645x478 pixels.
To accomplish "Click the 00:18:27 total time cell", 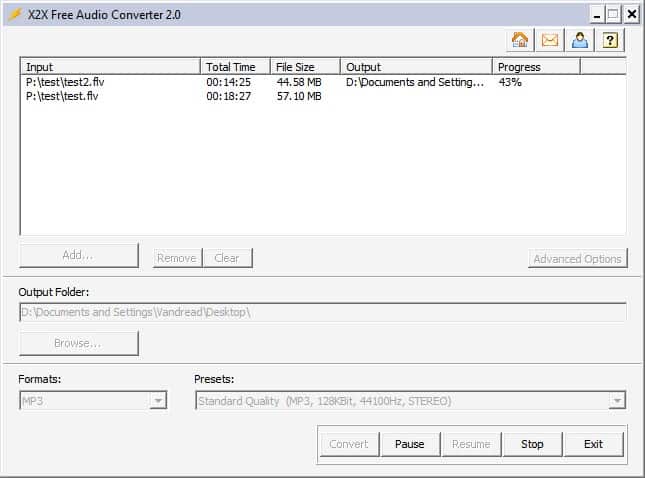I will click(x=229, y=96).
